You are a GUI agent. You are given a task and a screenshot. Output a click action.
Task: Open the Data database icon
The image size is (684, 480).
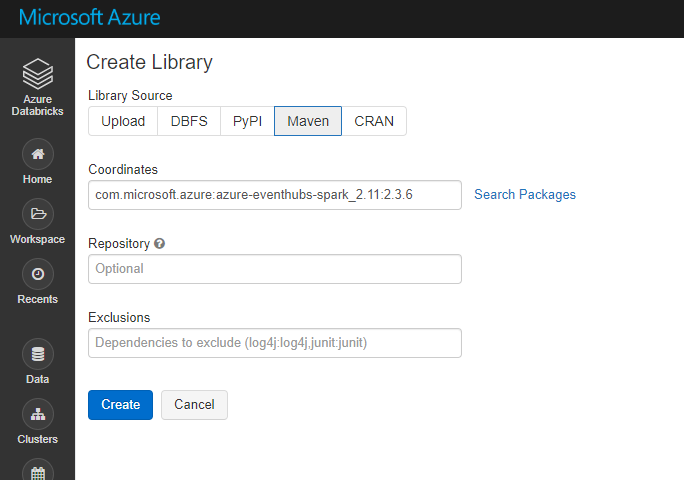[38, 354]
